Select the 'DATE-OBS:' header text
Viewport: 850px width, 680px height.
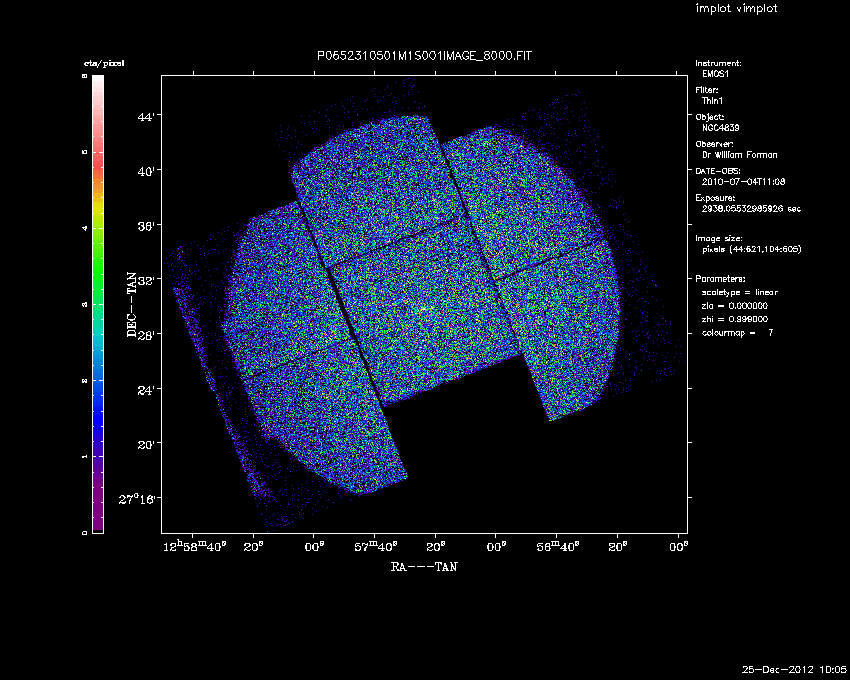click(718, 171)
